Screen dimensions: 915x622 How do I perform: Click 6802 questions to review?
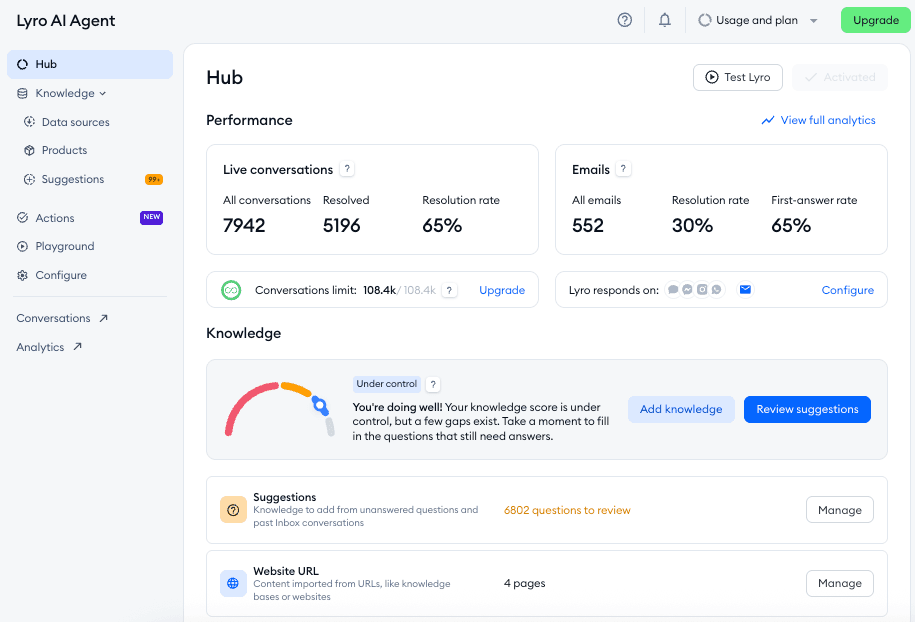coord(567,510)
